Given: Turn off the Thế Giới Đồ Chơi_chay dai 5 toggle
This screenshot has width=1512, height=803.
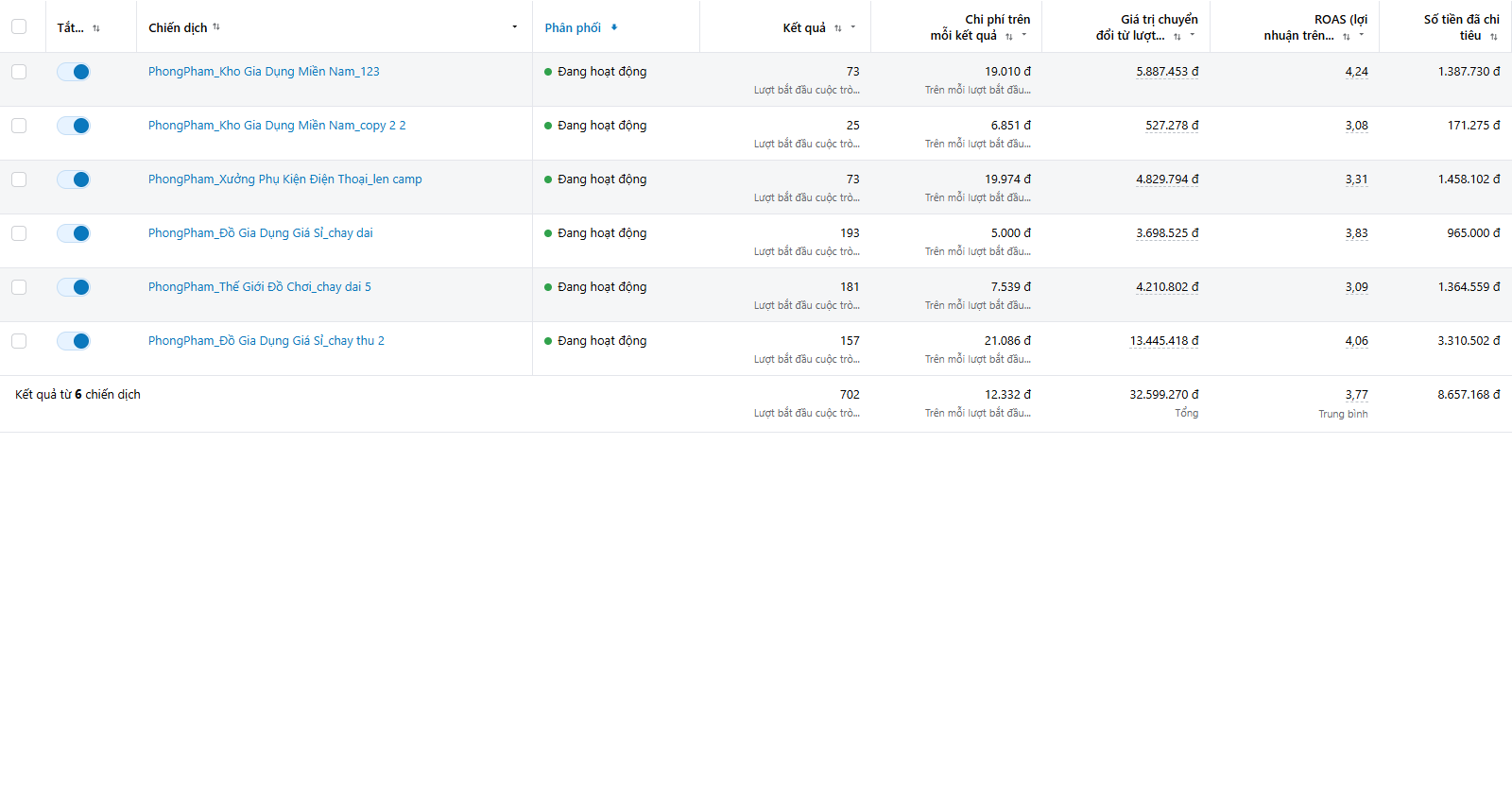Looking at the screenshot, I should [x=74, y=287].
